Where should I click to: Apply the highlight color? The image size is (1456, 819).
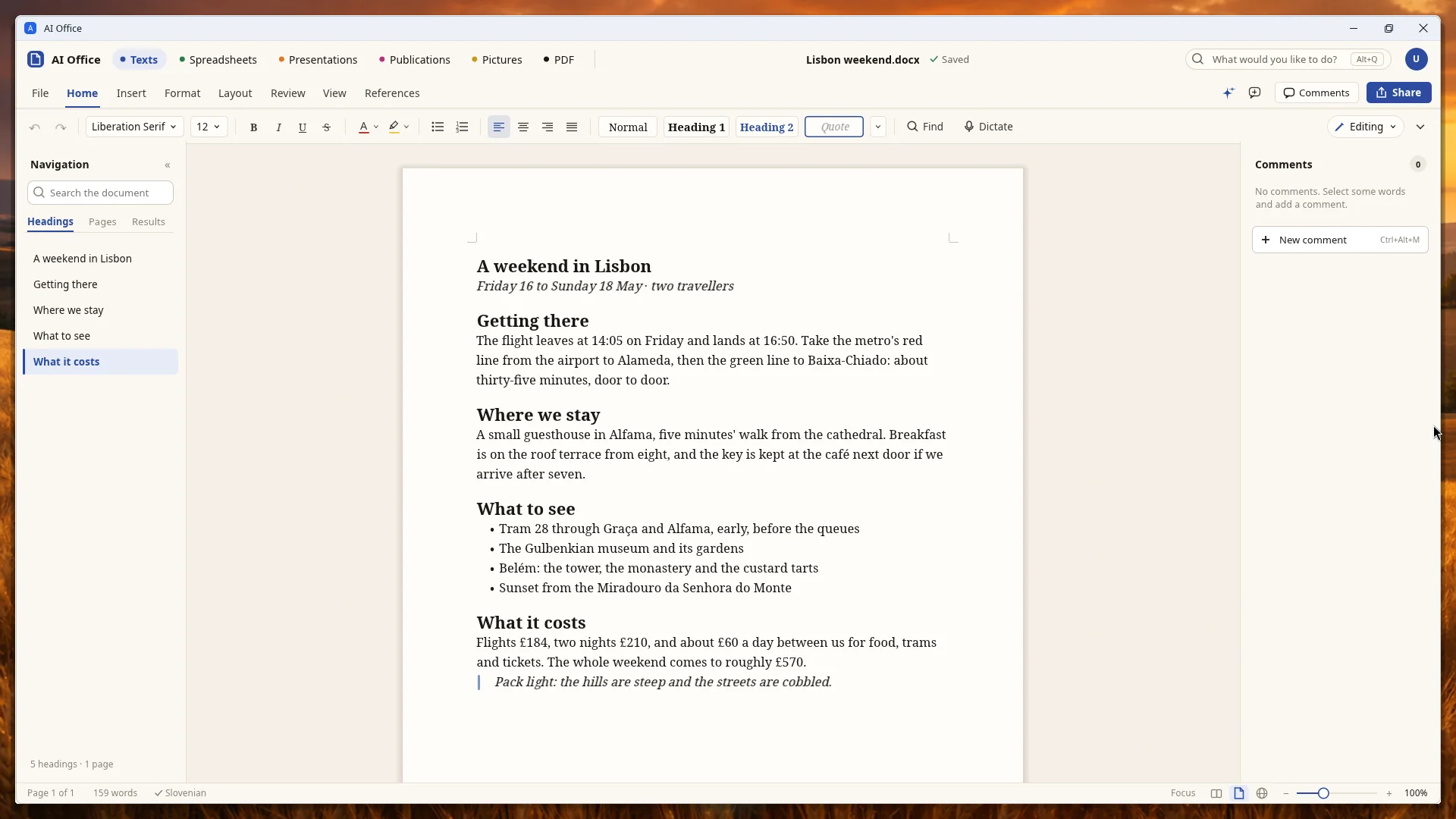394,127
